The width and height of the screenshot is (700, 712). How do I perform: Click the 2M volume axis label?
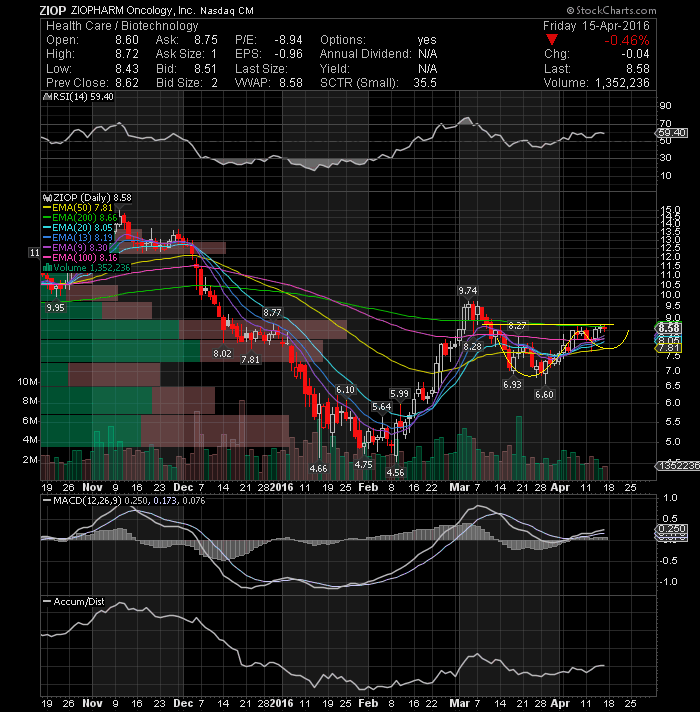pyautogui.click(x=30, y=460)
